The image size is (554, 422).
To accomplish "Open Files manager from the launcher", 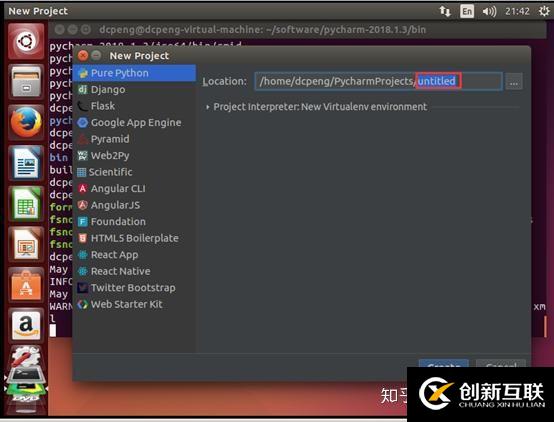I will click(x=26, y=82).
